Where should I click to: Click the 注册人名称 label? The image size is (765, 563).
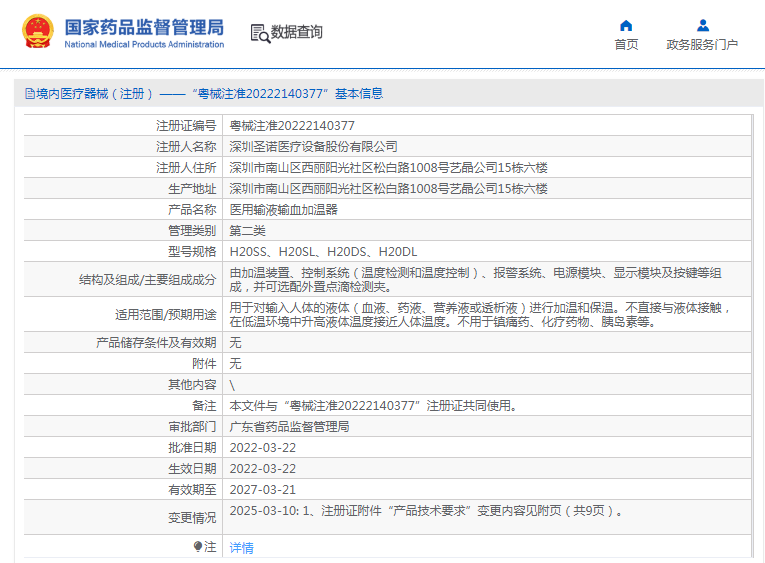[186, 147]
